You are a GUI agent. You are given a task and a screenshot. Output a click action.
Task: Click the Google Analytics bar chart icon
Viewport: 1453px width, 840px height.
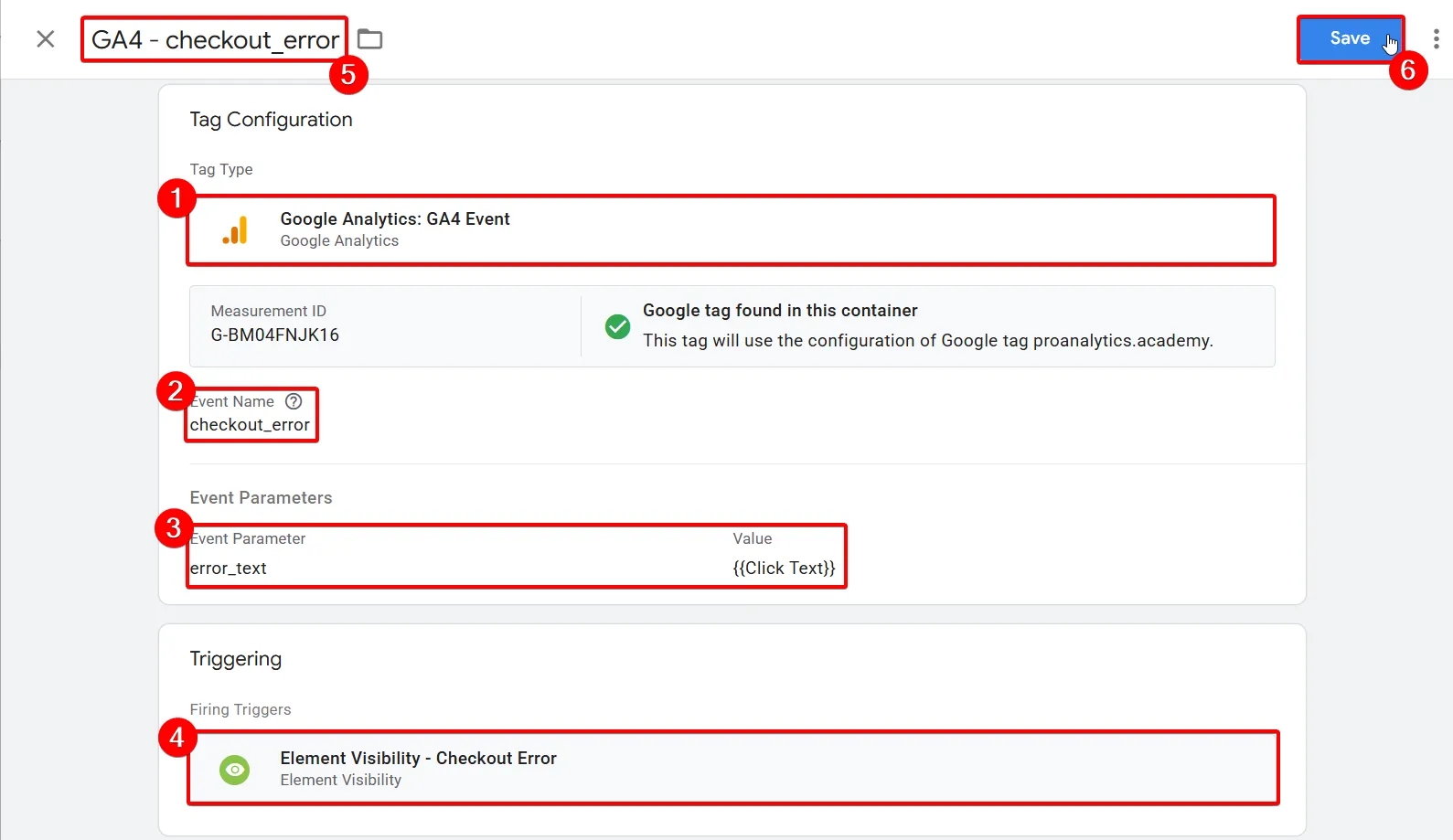tap(235, 229)
